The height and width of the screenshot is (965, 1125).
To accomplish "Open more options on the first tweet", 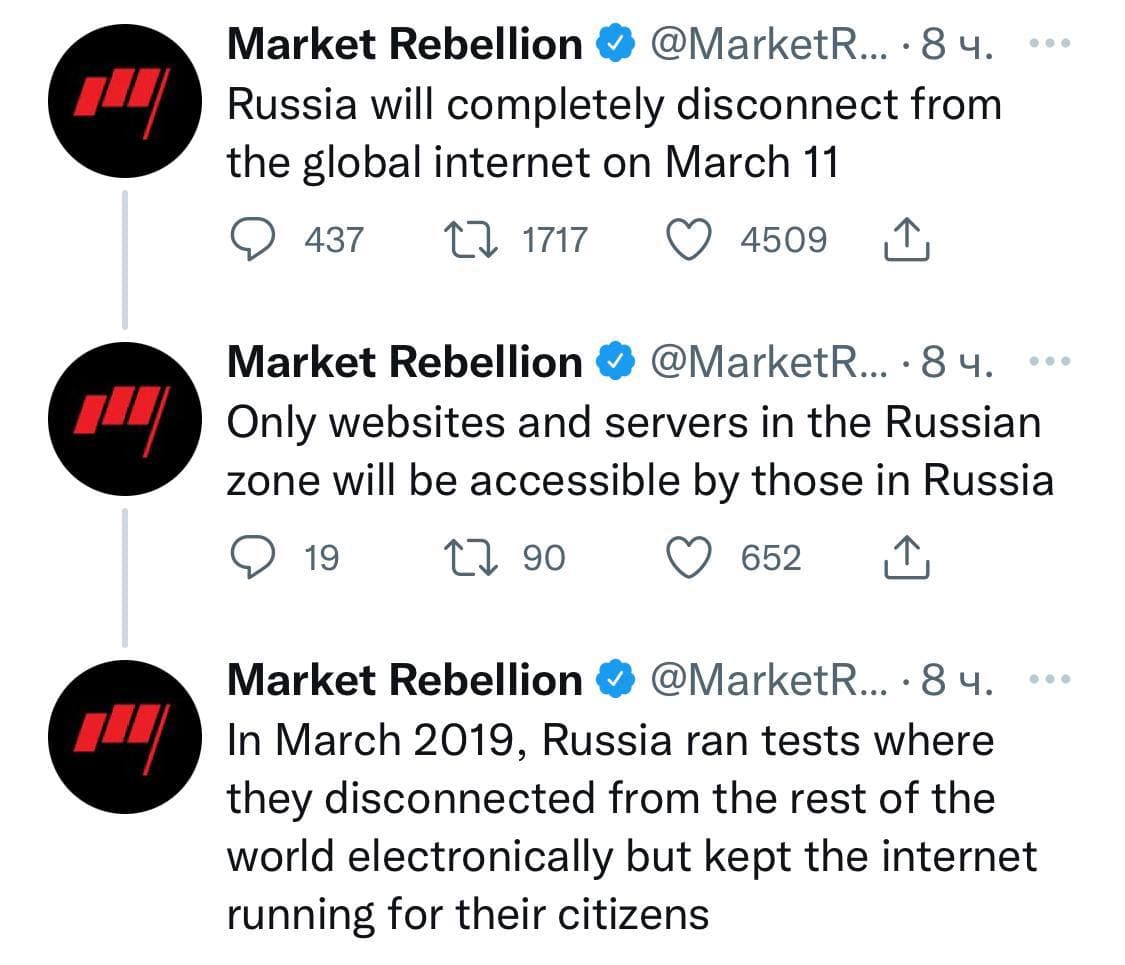I will point(1049,44).
